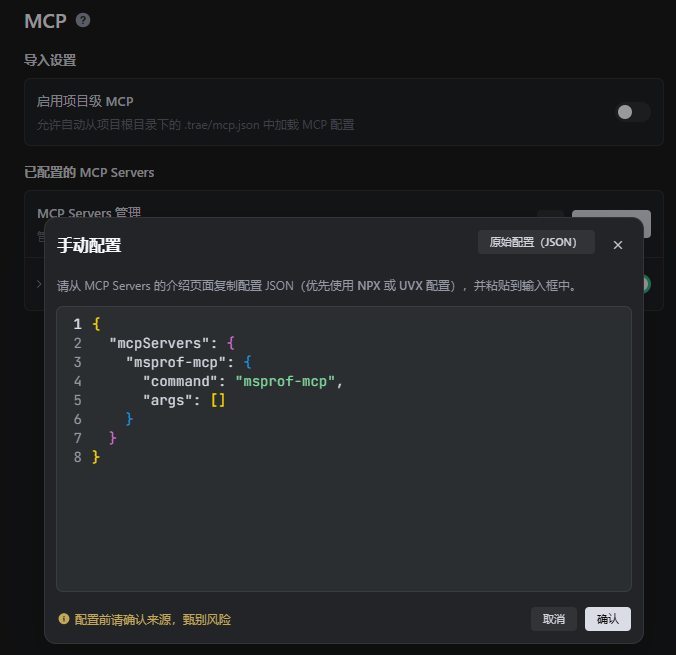Click the MCP Servers 管理 label
Screen dimensions: 676x655
tap(89, 212)
